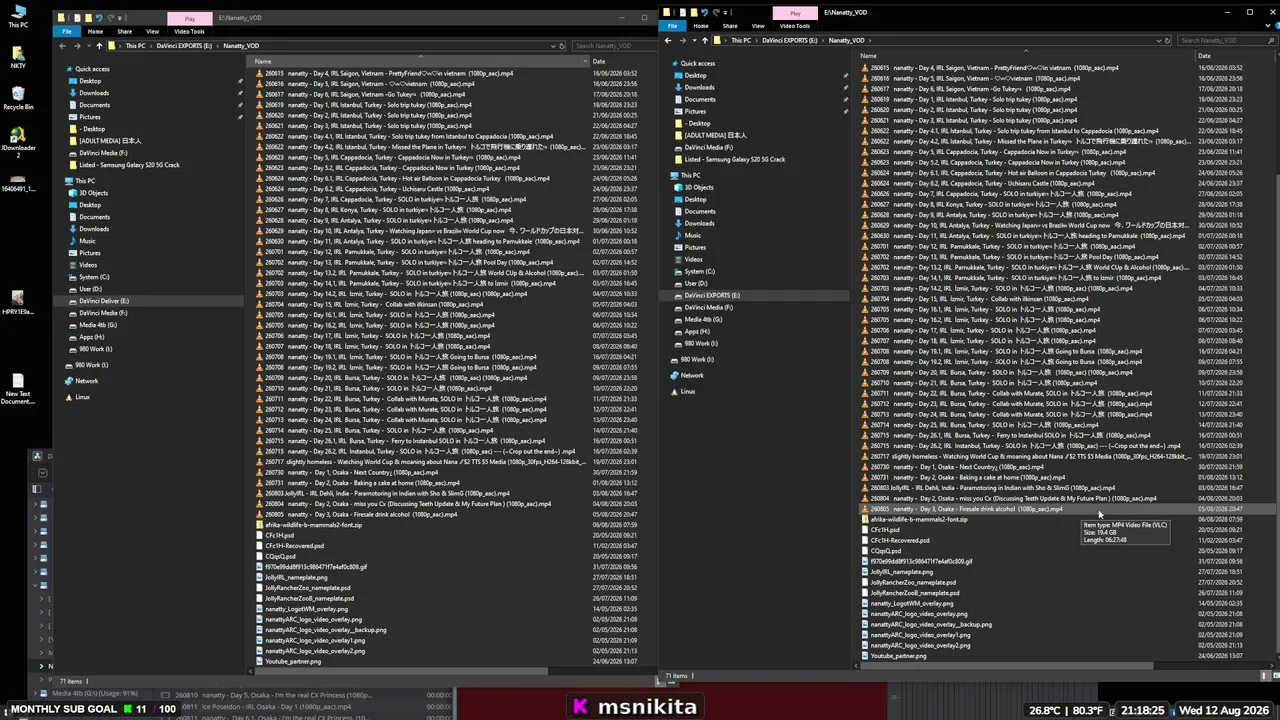1280x720 pixels.
Task: Select nanatty_LogotWM_overlay.png in left window
Action: point(306,609)
